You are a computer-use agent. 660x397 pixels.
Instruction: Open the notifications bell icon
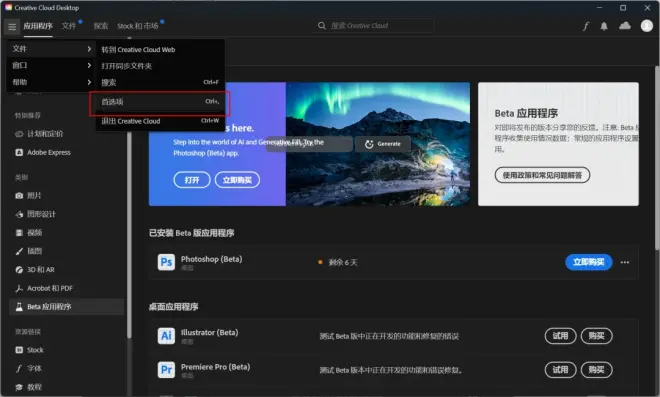(604, 26)
